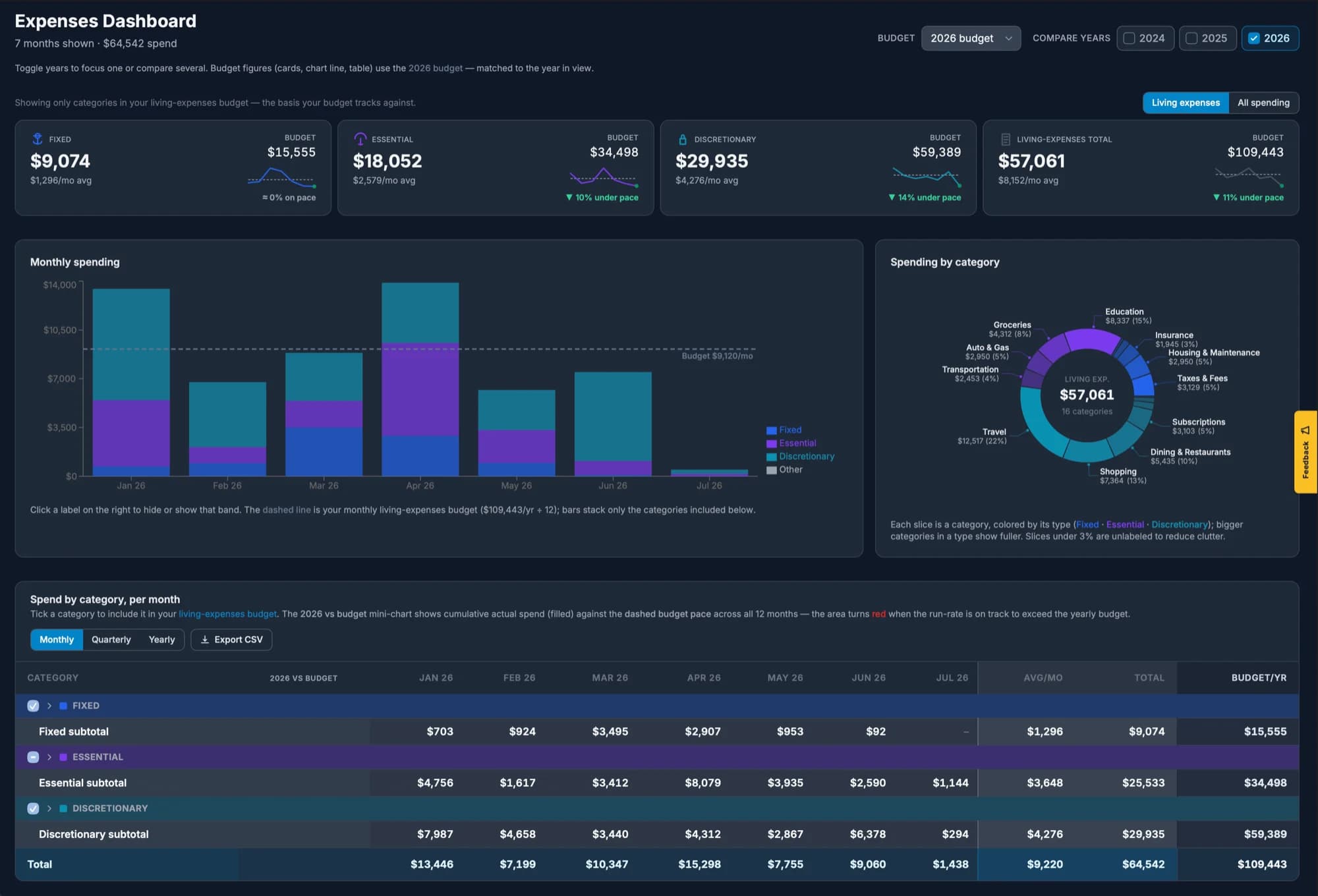The image size is (1318, 896).
Task: Click the Jan 26 bar in Monthly spending
Action: tap(131, 382)
